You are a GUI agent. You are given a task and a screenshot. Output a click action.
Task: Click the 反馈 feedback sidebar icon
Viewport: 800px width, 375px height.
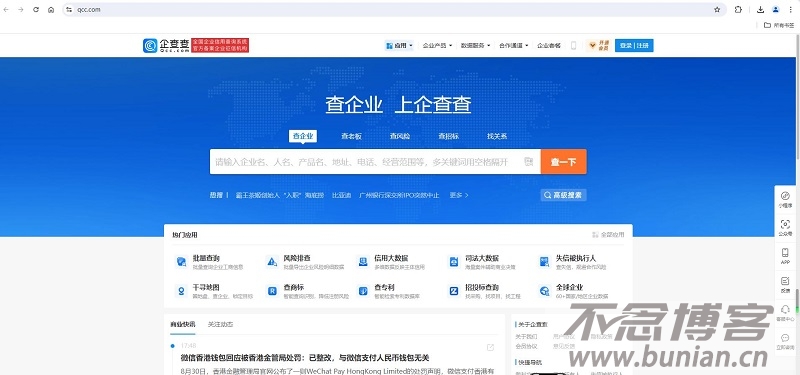[x=785, y=284]
